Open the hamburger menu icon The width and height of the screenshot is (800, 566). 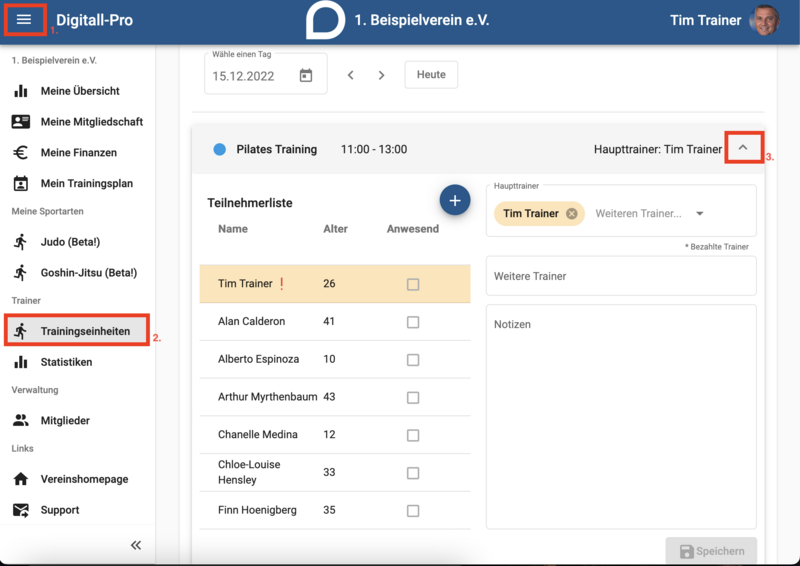click(x=24, y=19)
